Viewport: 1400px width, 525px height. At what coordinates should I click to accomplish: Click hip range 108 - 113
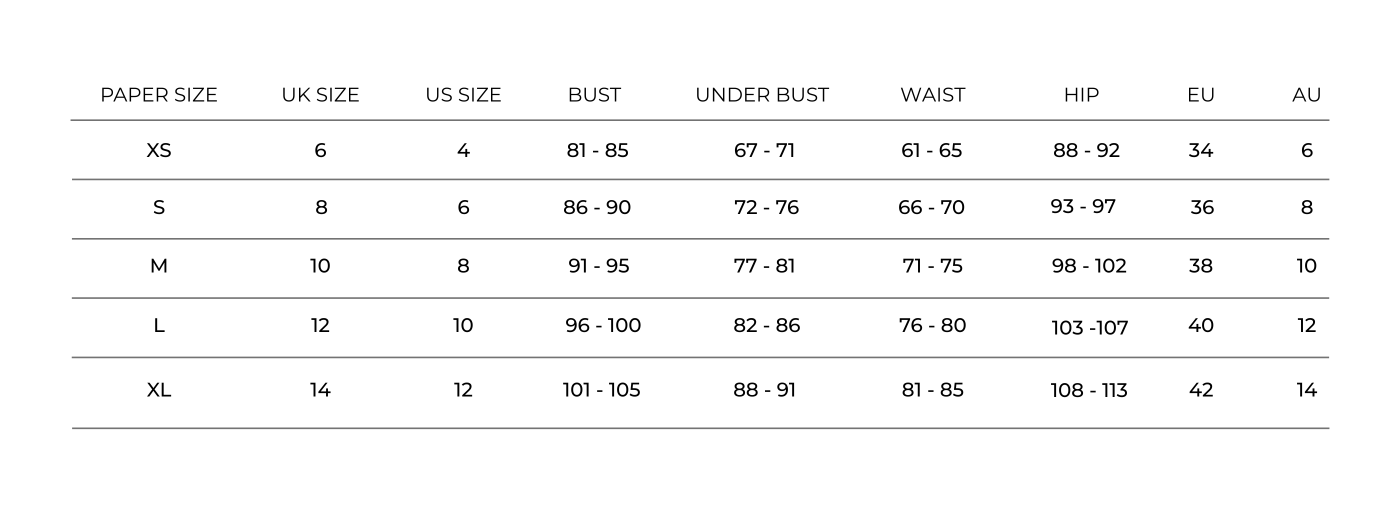click(1088, 390)
